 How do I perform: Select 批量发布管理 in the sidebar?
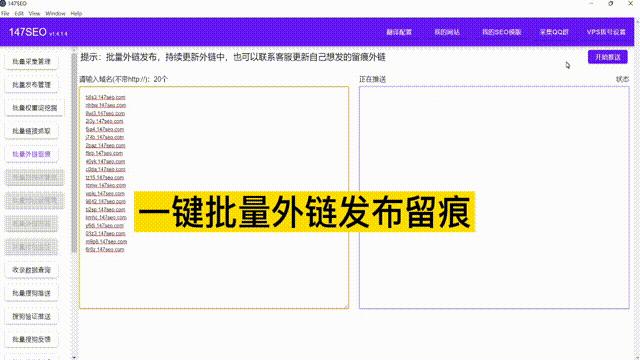click(31, 85)
